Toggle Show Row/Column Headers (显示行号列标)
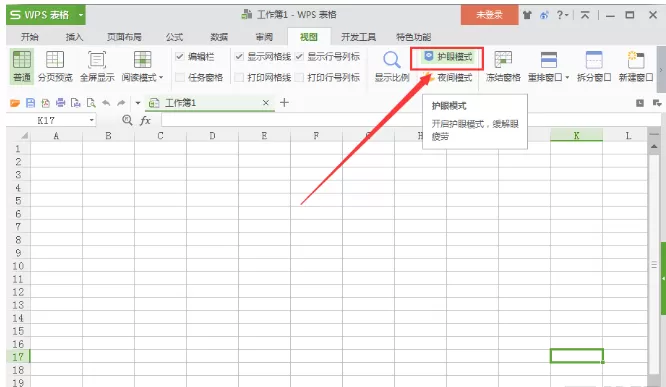This screenshot has width=666, height=387. (x=299, y=56)
